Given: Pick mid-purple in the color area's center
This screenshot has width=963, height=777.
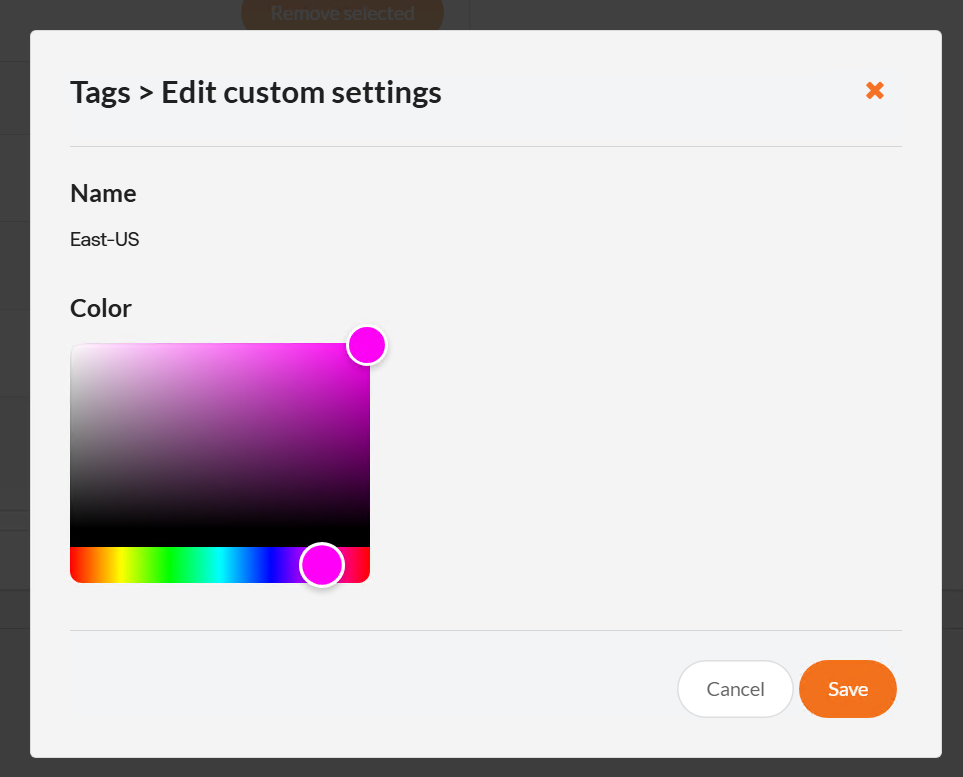Looking at the screenshot, I should 220,445.
